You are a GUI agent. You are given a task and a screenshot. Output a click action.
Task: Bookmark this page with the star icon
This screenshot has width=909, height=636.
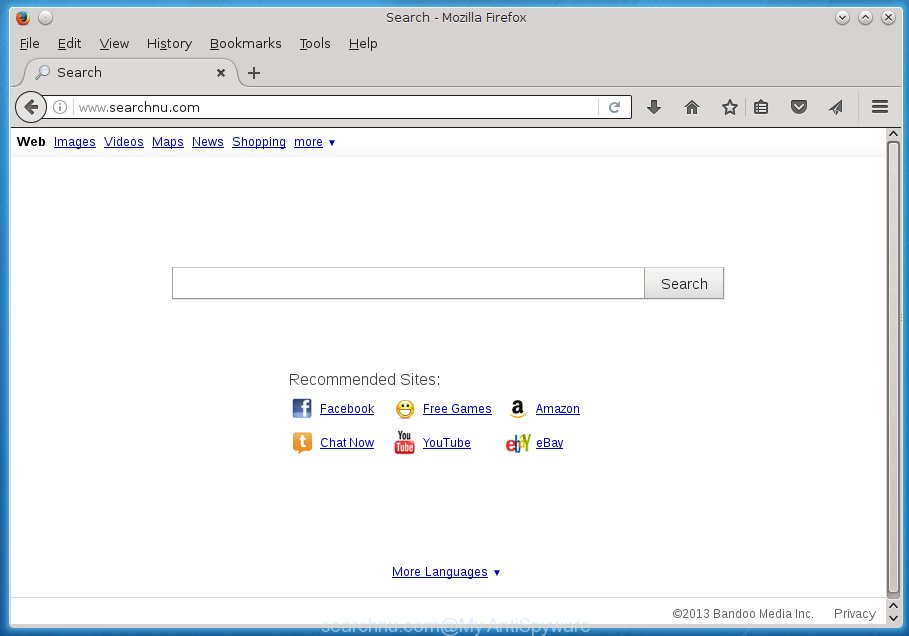pyautogui.click(x=729, y=107)
